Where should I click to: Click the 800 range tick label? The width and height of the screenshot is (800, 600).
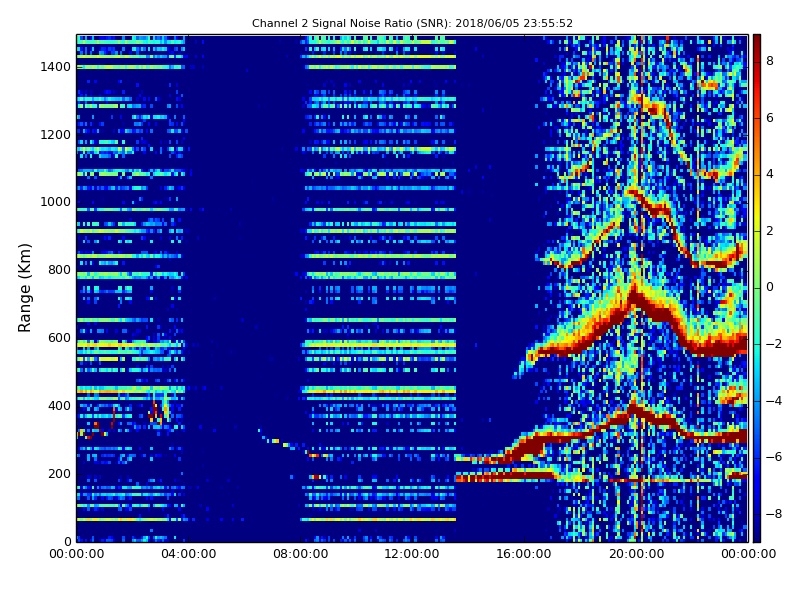tap(59, 270)
